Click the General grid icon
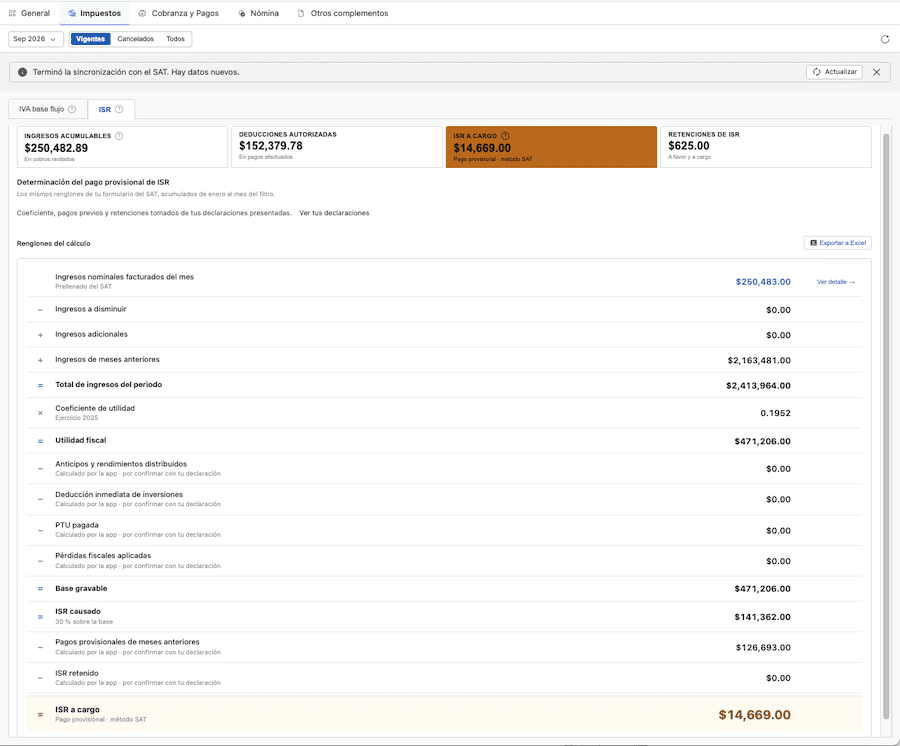Image resolution: width=900 pixels, height=746 pixels. [x=13, y=13]
